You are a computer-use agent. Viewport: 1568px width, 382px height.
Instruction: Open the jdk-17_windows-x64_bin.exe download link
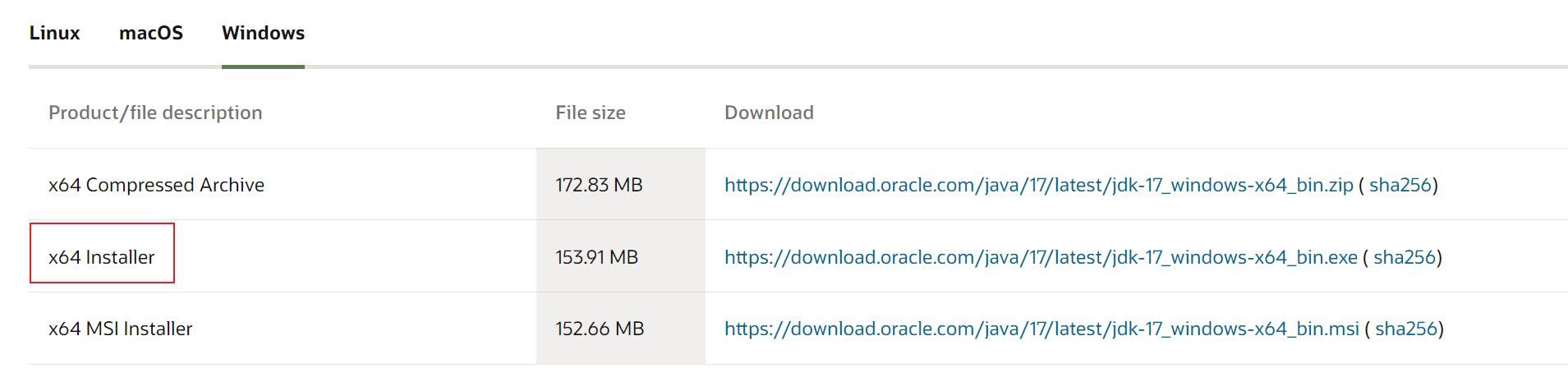coord(1041,257)
